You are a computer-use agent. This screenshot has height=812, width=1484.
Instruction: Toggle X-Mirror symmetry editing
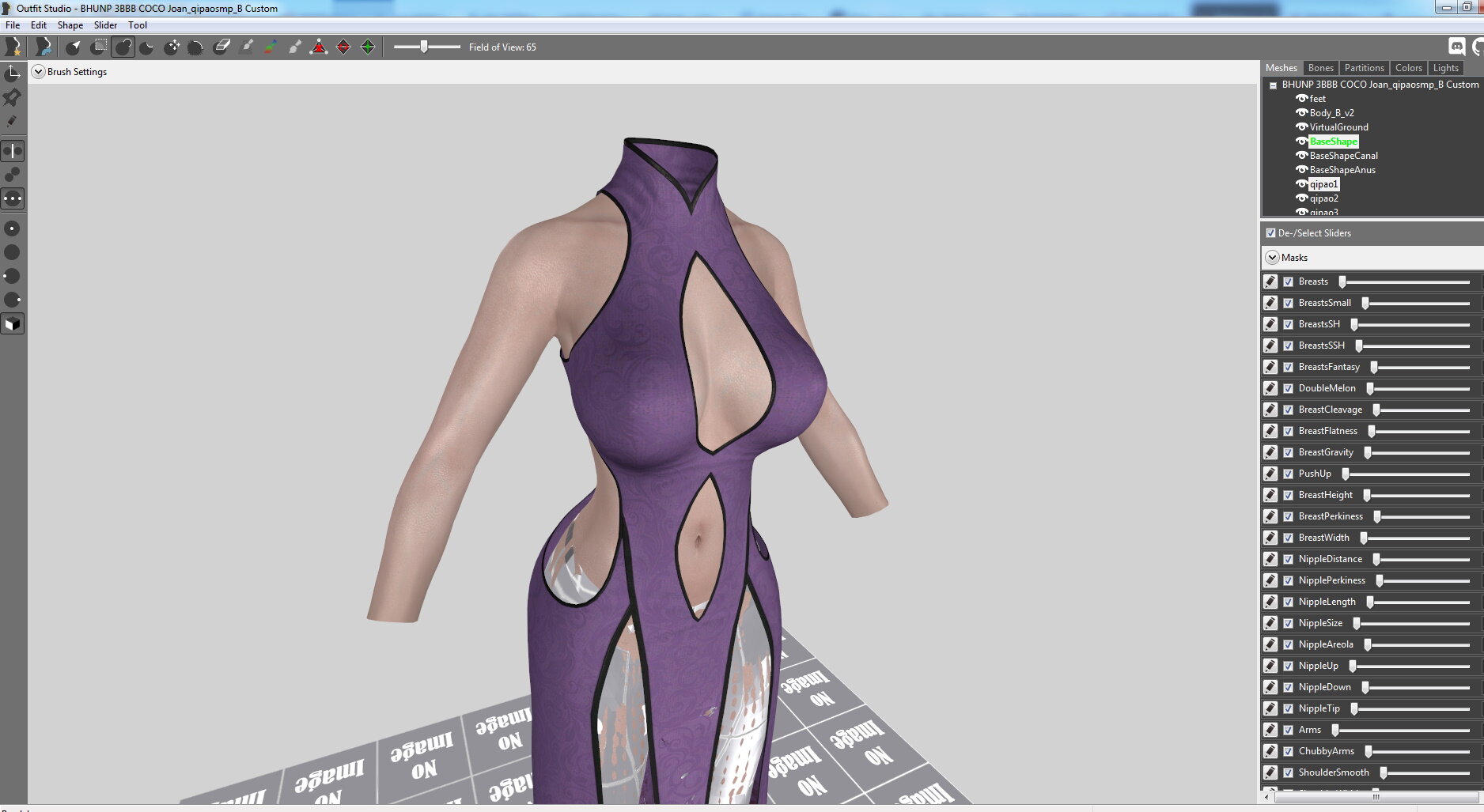pyautogui.click(x=13, y=151)
